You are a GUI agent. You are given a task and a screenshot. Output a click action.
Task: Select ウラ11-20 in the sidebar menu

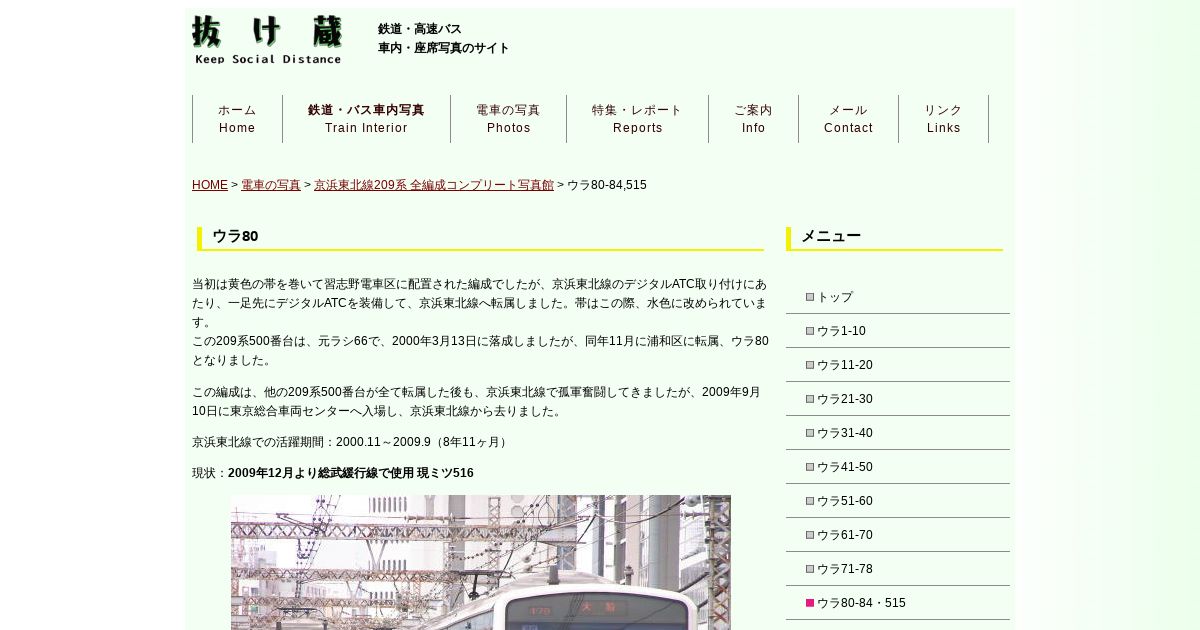coord(898,365)
